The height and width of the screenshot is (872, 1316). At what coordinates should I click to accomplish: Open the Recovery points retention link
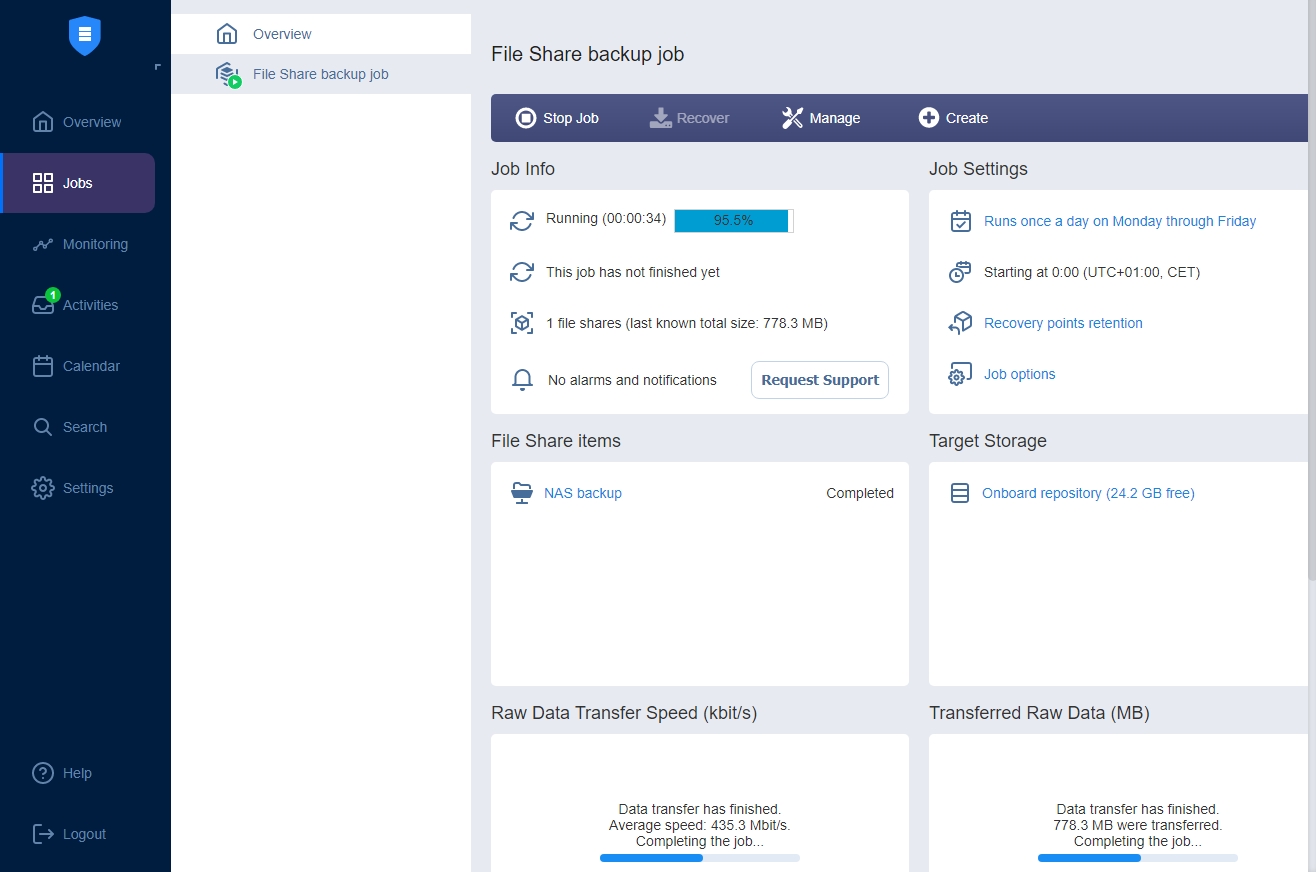(x=1063, y=323)
